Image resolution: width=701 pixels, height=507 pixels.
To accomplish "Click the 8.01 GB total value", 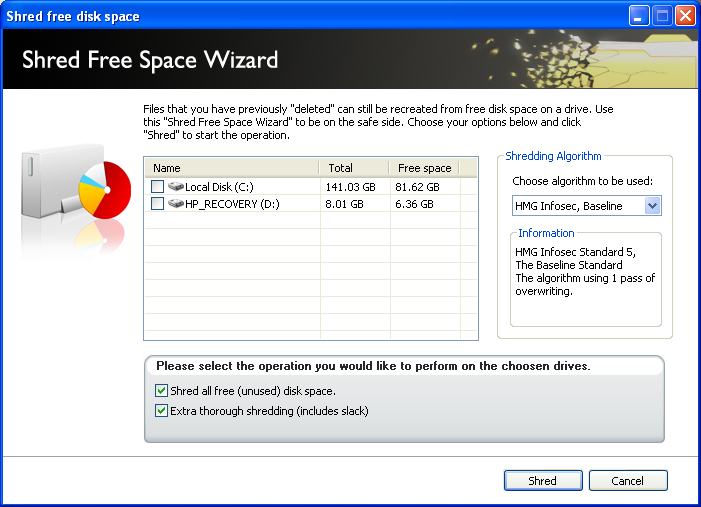I will 344,204.
